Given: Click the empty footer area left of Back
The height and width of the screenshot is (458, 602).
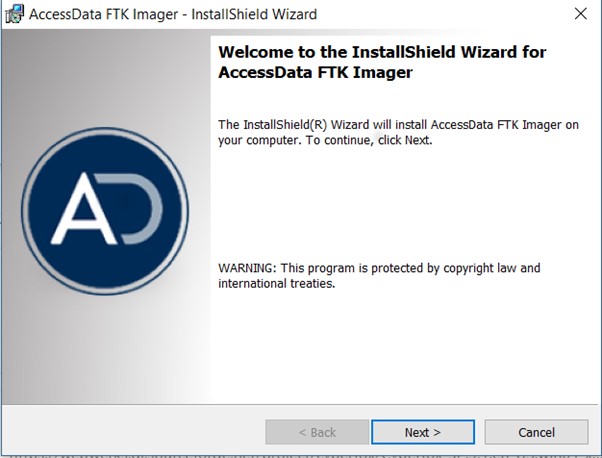Looking at the screenshot, I should pos(130,432).
